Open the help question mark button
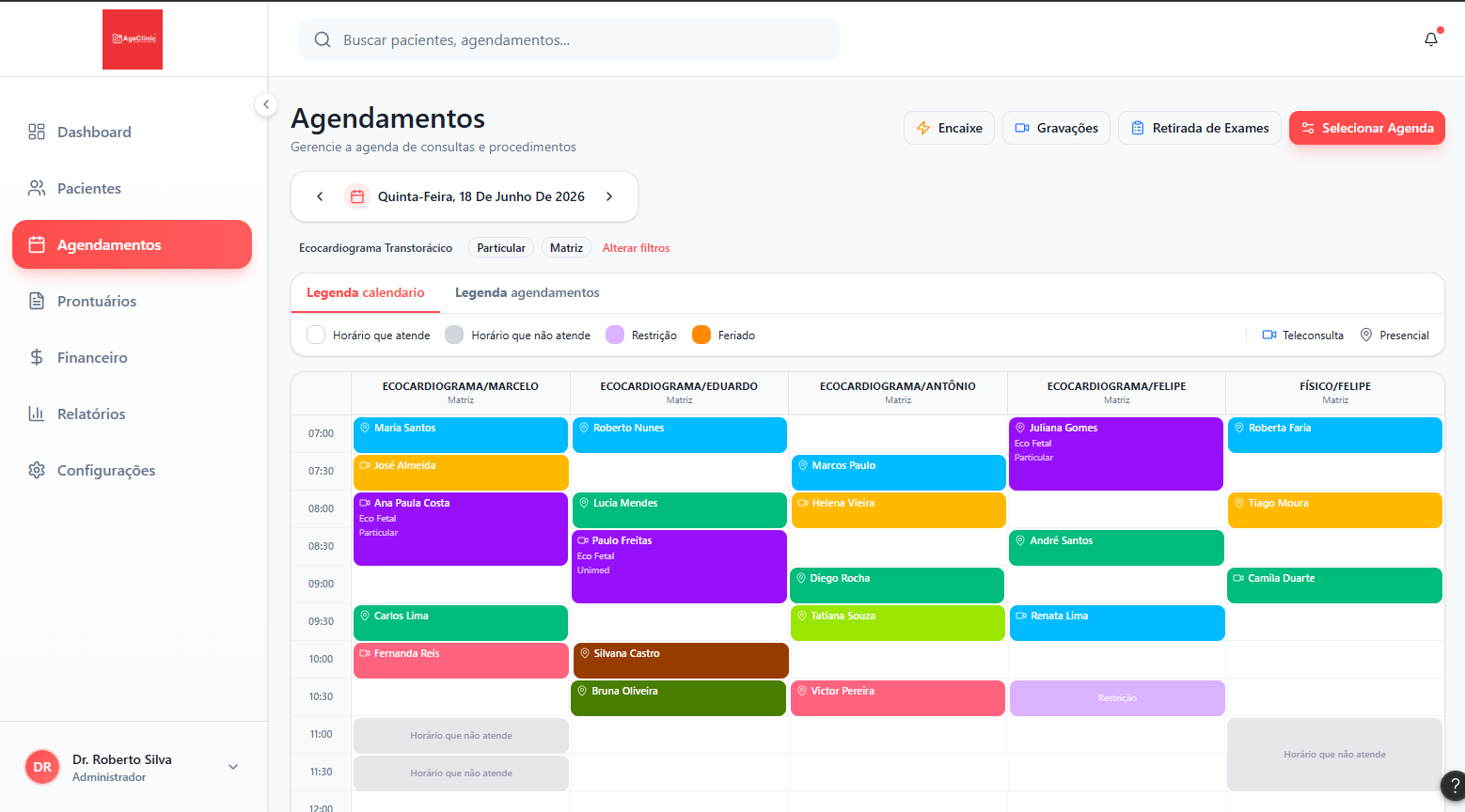1465x812 pixels. pos(1453,786)
